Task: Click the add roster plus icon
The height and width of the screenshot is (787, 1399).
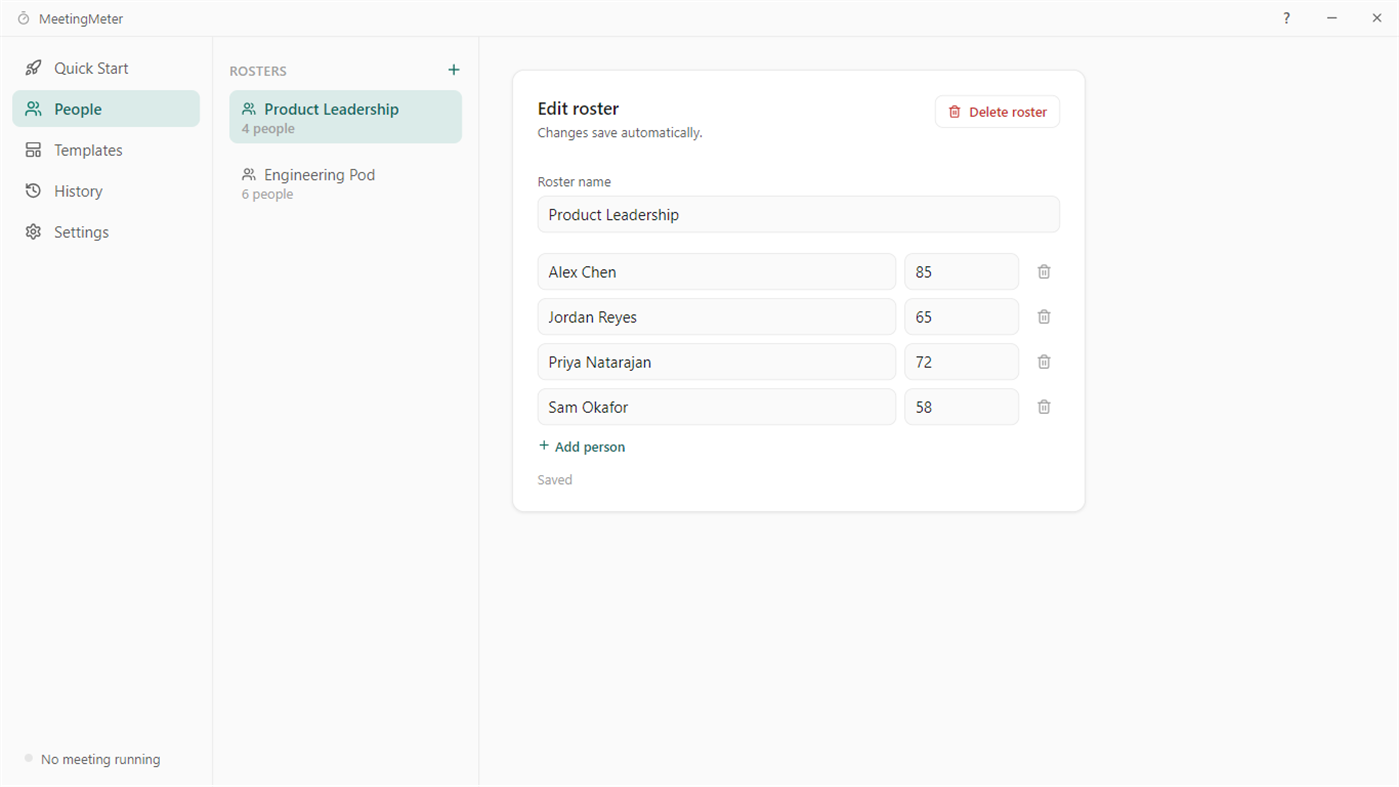Action: point(454,70)
